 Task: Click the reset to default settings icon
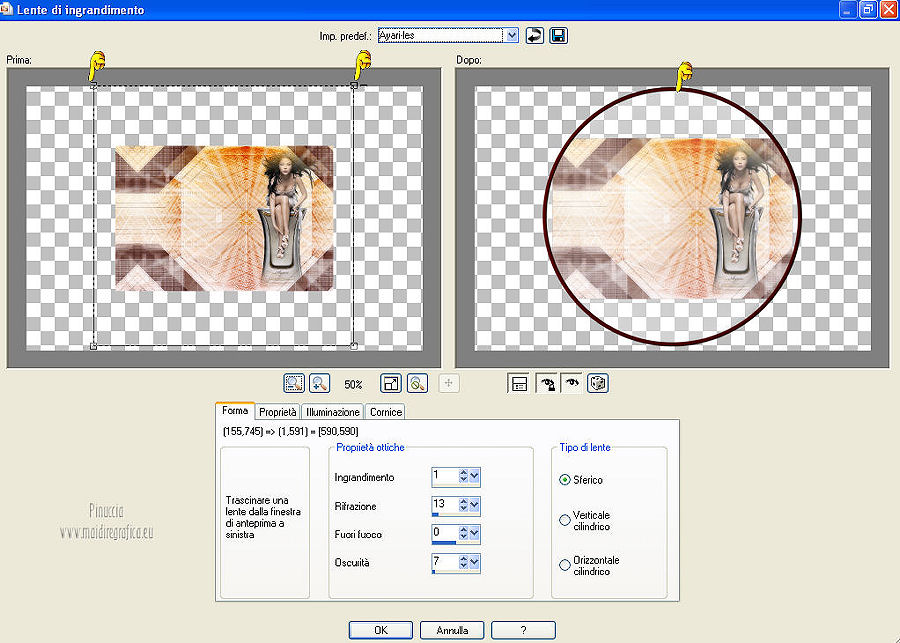click(x=535, y=35)
